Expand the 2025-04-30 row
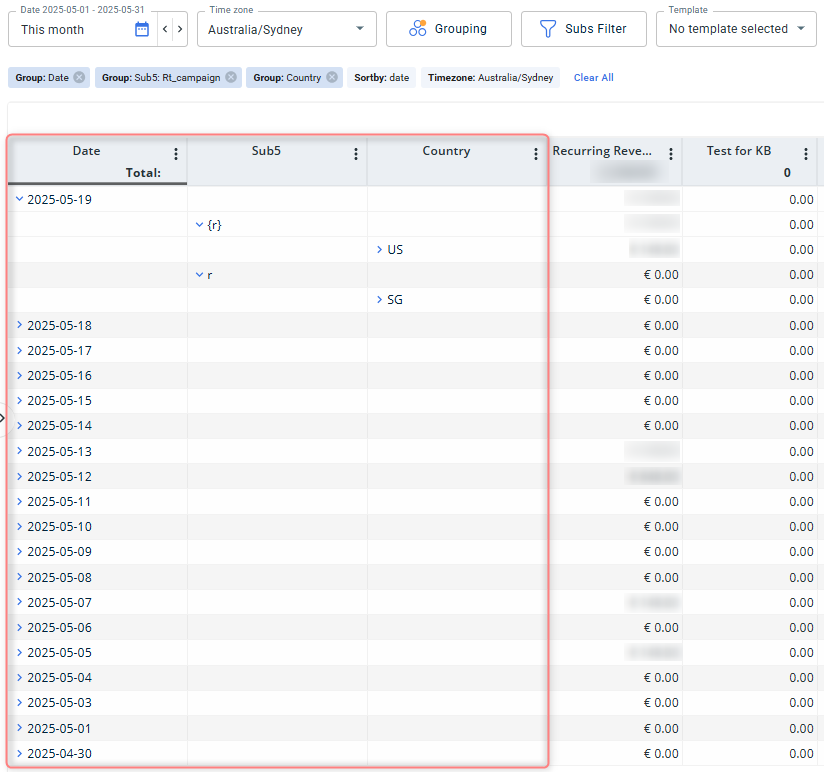Viewport: 824px width, 772px height. [x=19, y=753]
